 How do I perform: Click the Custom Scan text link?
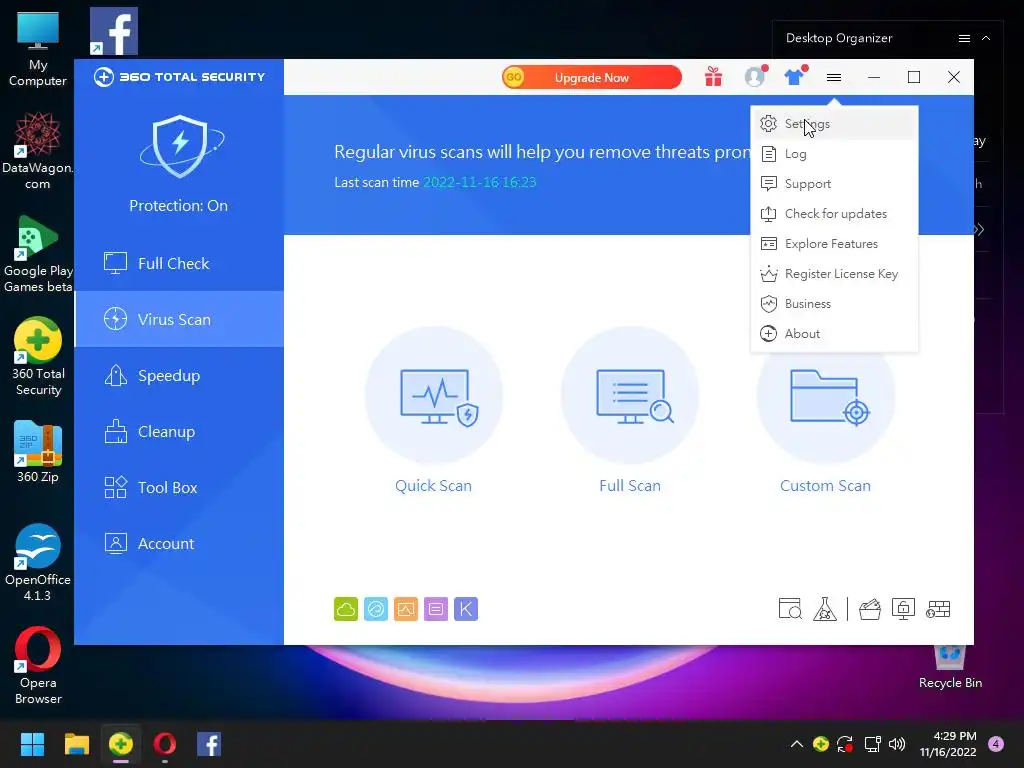click(825, 486)
